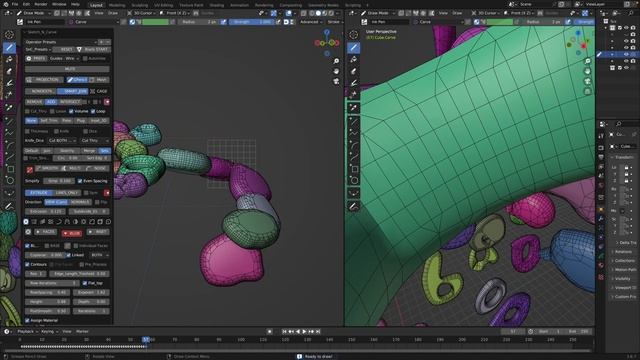Toggle the Contours checkbox
The width and height of the screenshot is (640, 360).
point(27,264)
